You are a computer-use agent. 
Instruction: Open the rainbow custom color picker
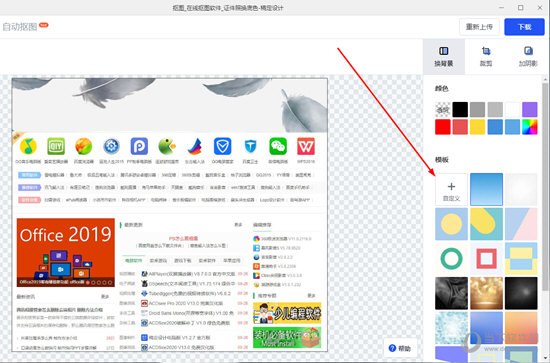(530, 127)
